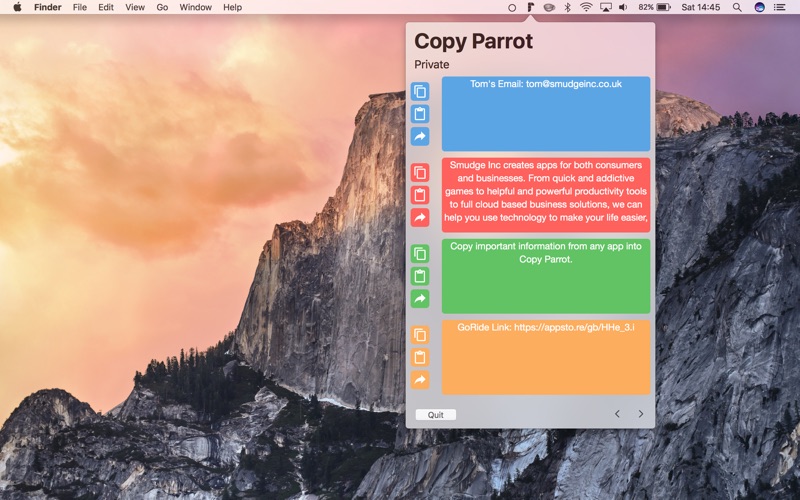Image resolution: width=800 pixels, height=500 pixels.
Task: Select the orange GoRide Link note
Action: click(x=546, y=357)
